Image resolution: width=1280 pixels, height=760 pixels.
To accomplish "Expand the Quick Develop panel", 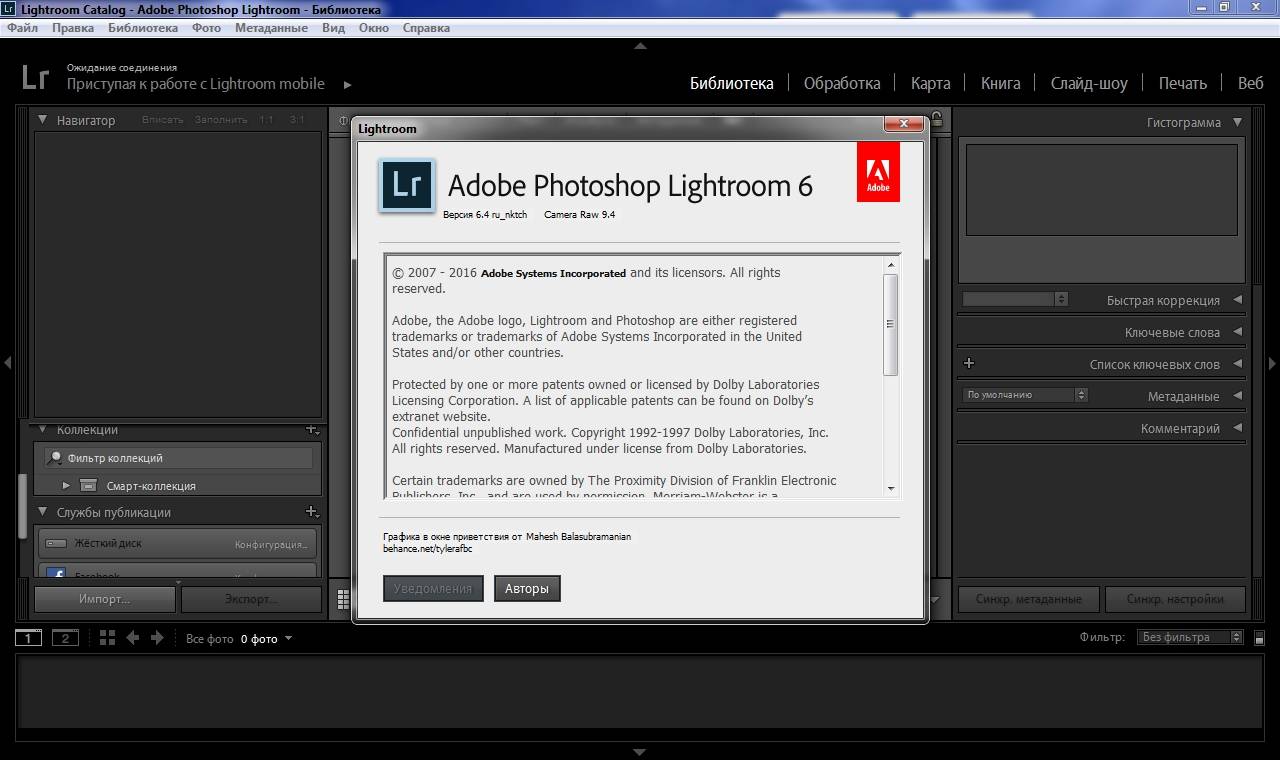I will point(1237,300).
